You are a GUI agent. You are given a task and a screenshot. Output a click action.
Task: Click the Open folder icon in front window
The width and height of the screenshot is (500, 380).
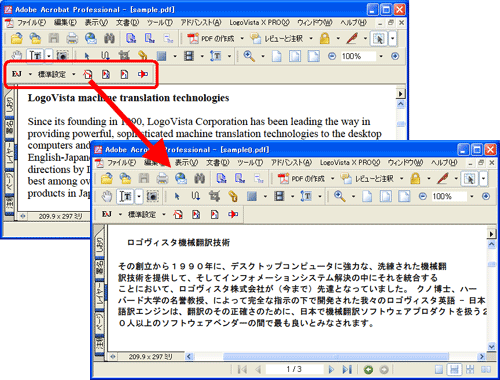coord(107,179)
